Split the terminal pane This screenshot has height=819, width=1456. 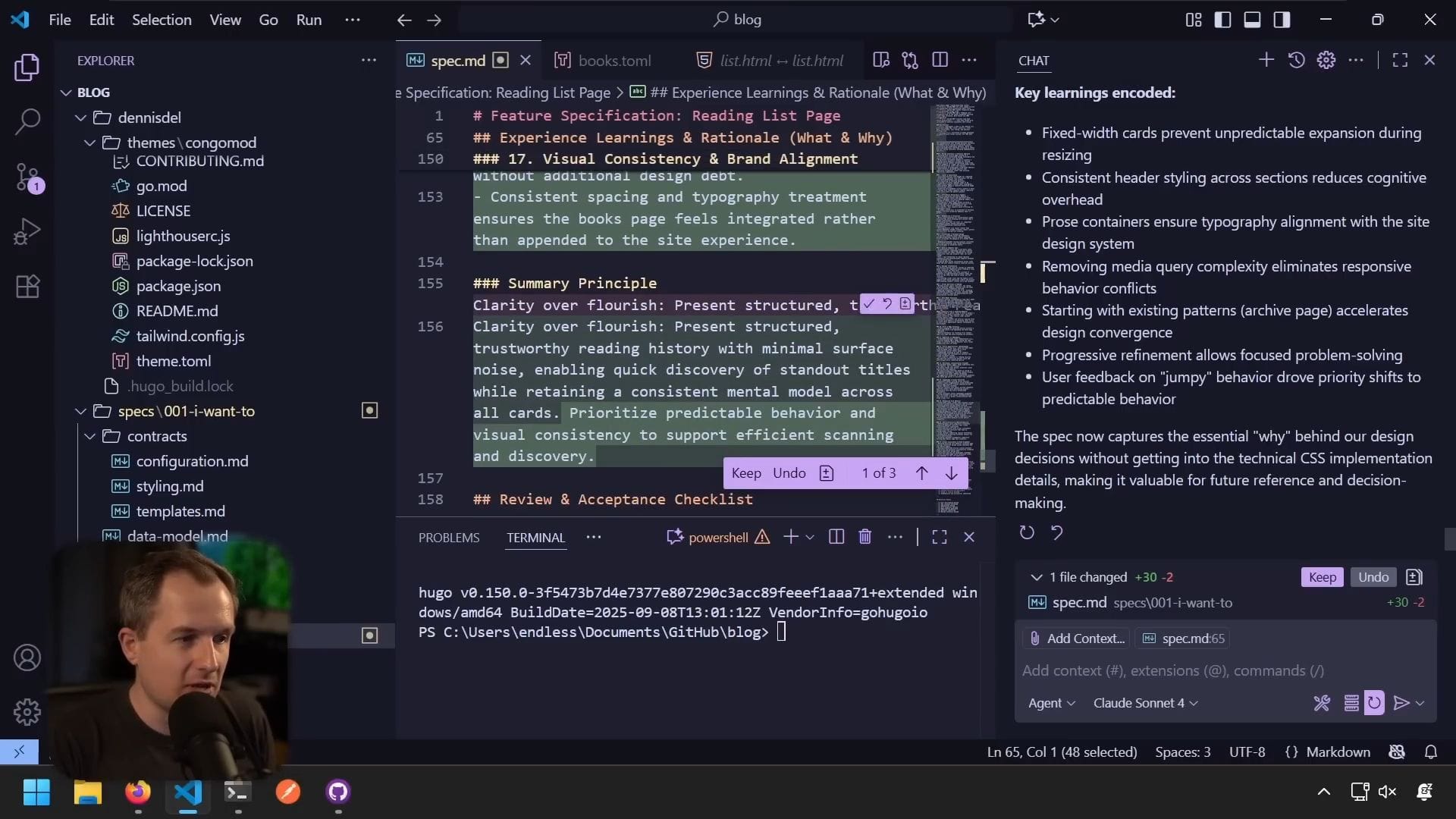pyautogui.click(x=836, y=537)
